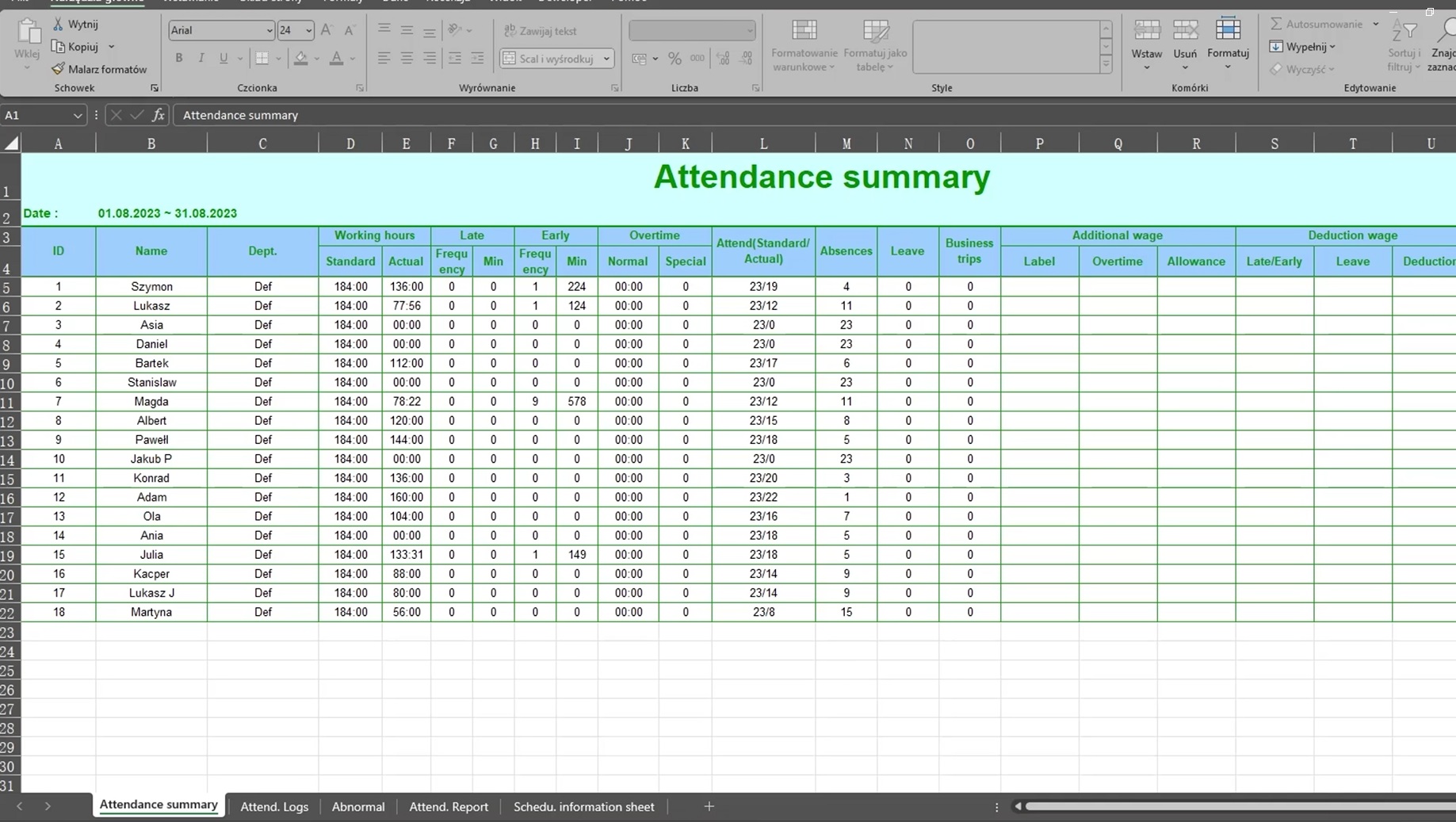Apply cell borders
Screen dimensions: 1456x822
(x=262, y=58)
